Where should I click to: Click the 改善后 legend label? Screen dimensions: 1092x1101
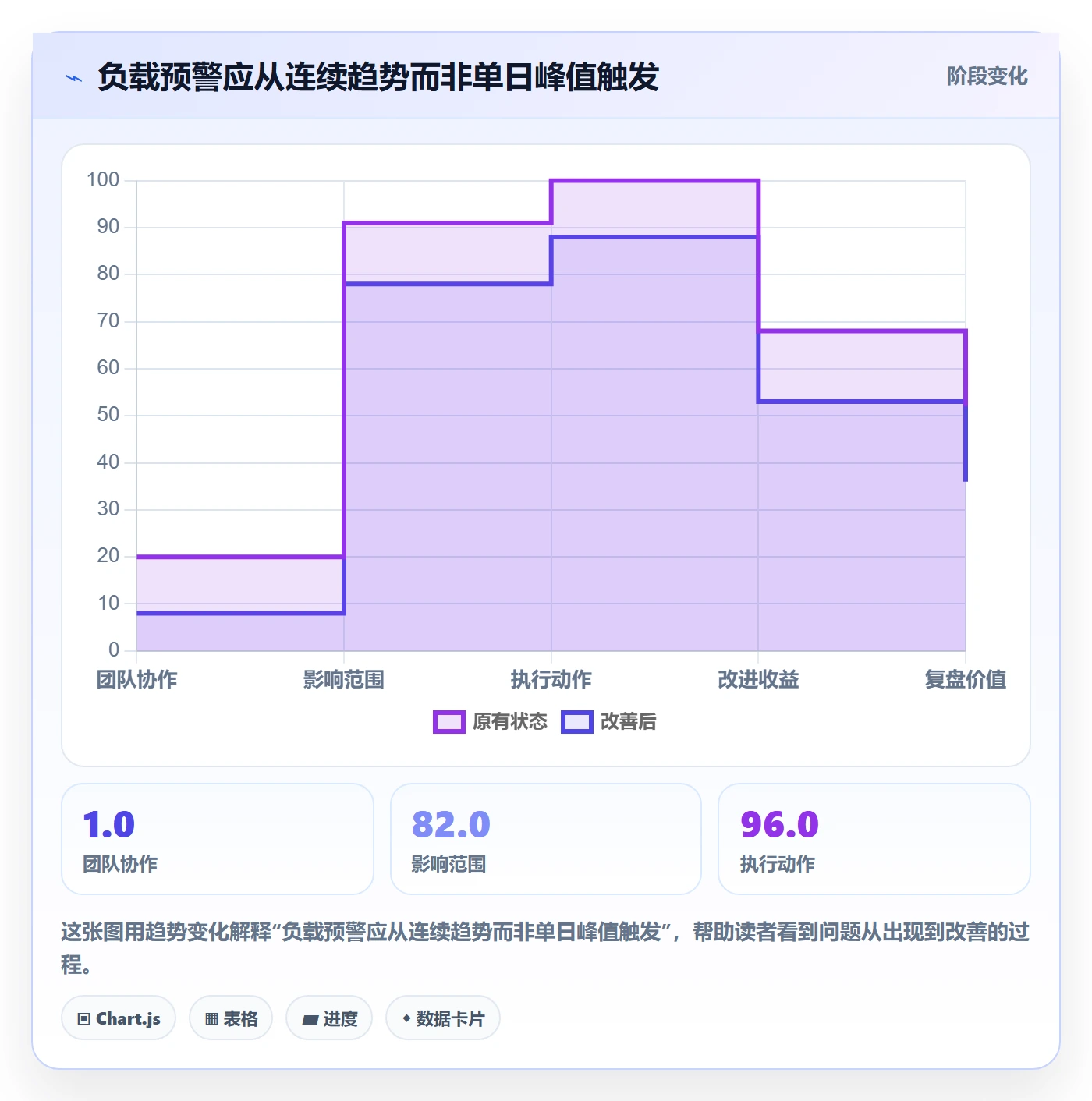628,722
